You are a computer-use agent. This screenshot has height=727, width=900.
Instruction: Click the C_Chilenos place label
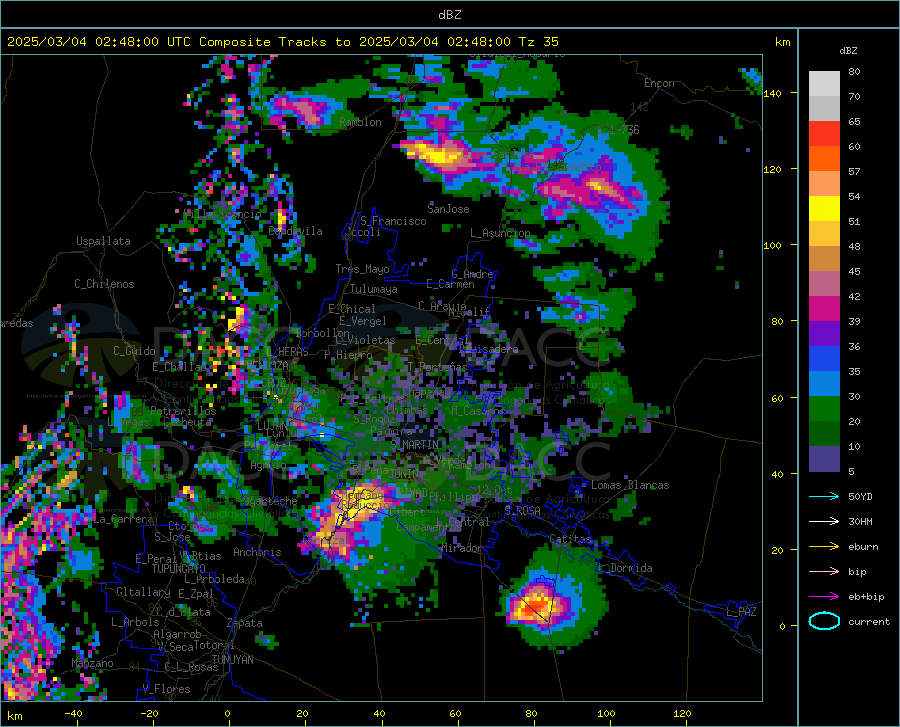104,284
